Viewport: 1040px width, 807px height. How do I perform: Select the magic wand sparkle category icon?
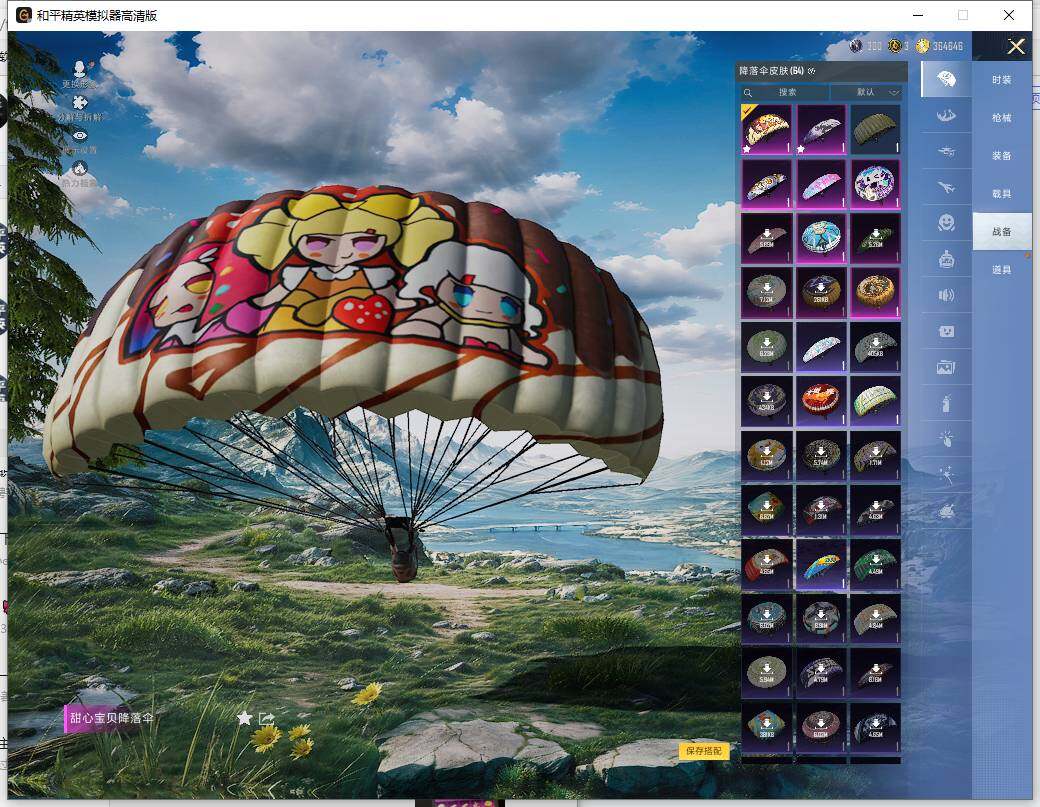point(946,475)
